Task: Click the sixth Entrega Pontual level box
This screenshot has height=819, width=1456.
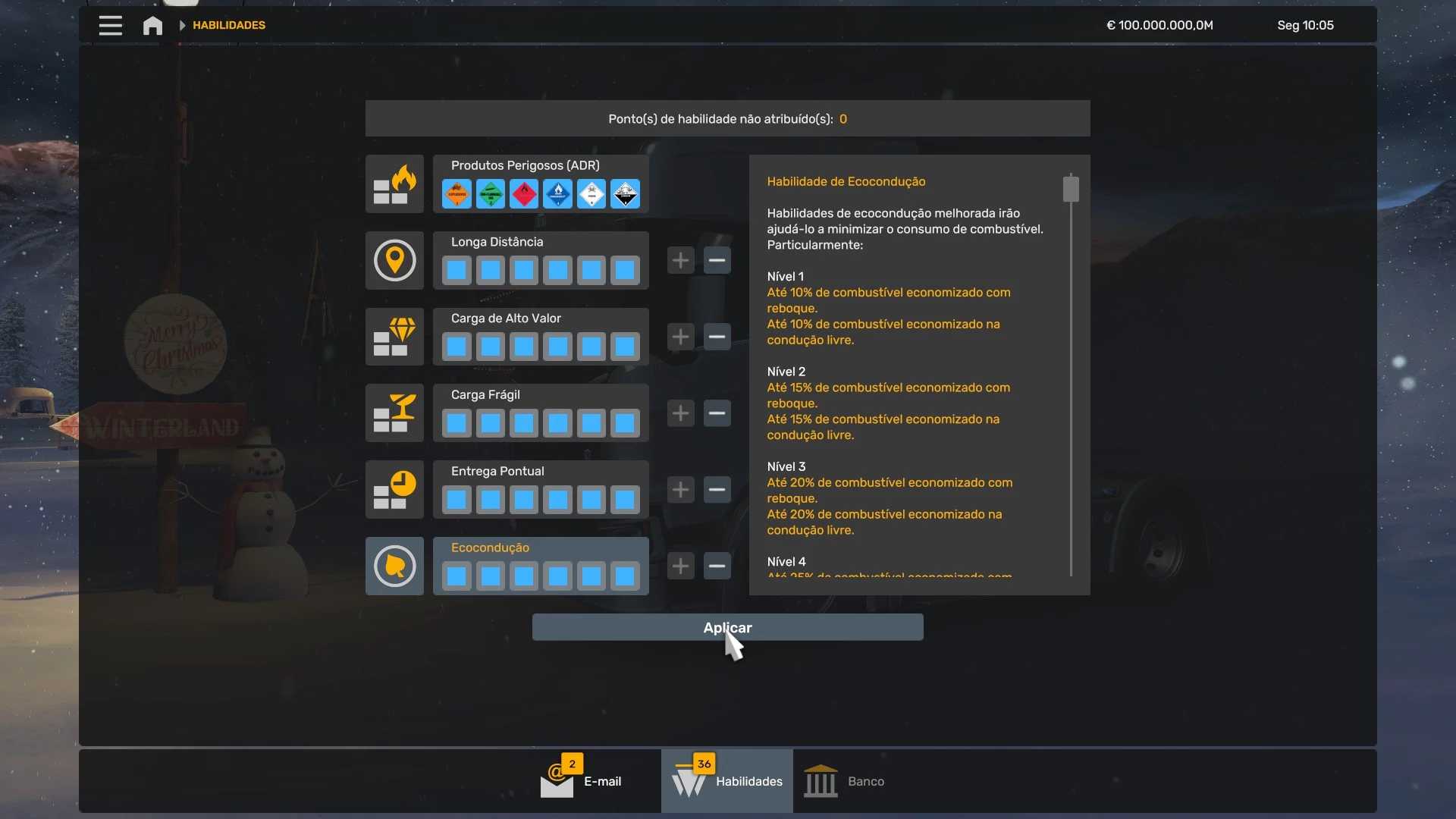Action: tap(625, 500)
